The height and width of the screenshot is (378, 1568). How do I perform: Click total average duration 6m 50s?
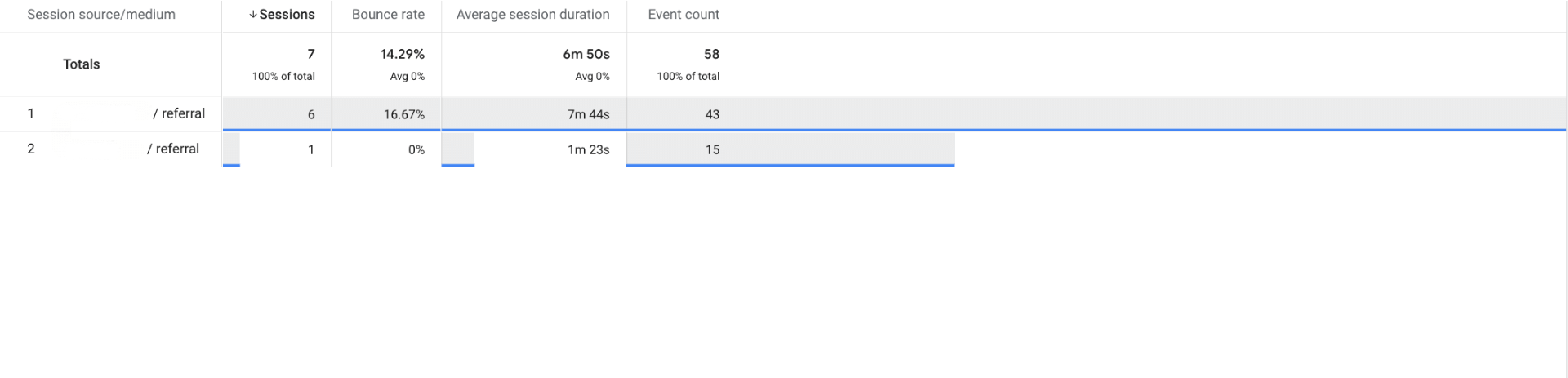coord(586,54)
